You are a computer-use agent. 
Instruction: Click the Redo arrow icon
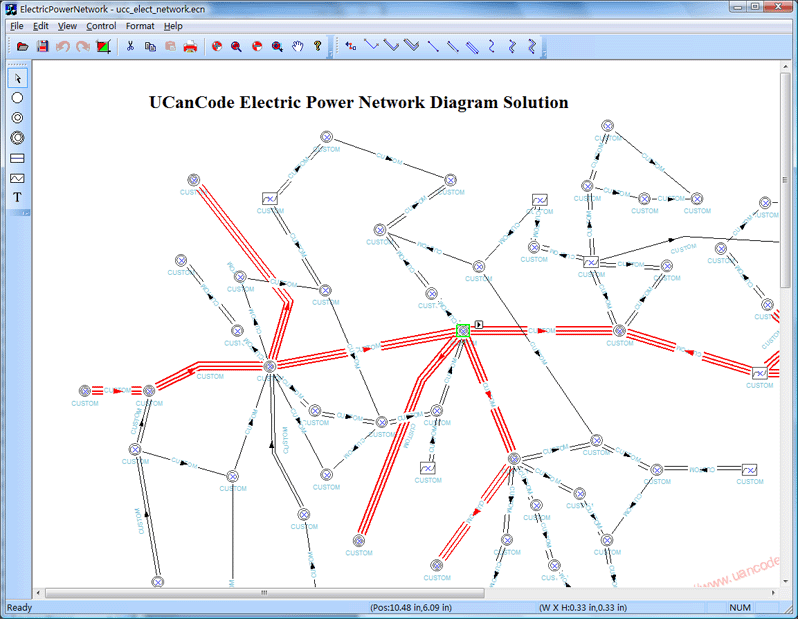(83, 47)
